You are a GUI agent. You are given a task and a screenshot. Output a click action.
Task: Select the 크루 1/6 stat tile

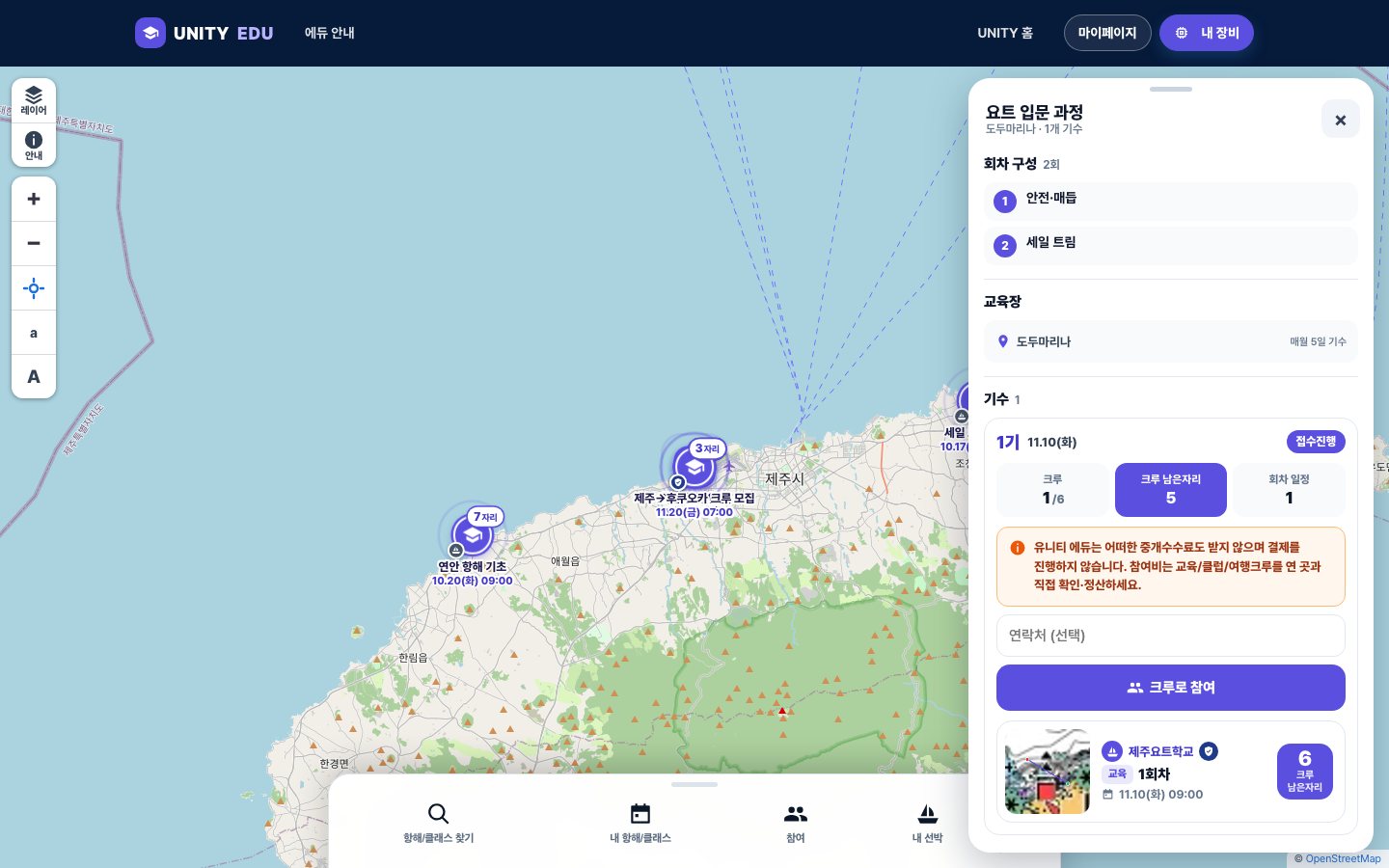pos(1052,490)
